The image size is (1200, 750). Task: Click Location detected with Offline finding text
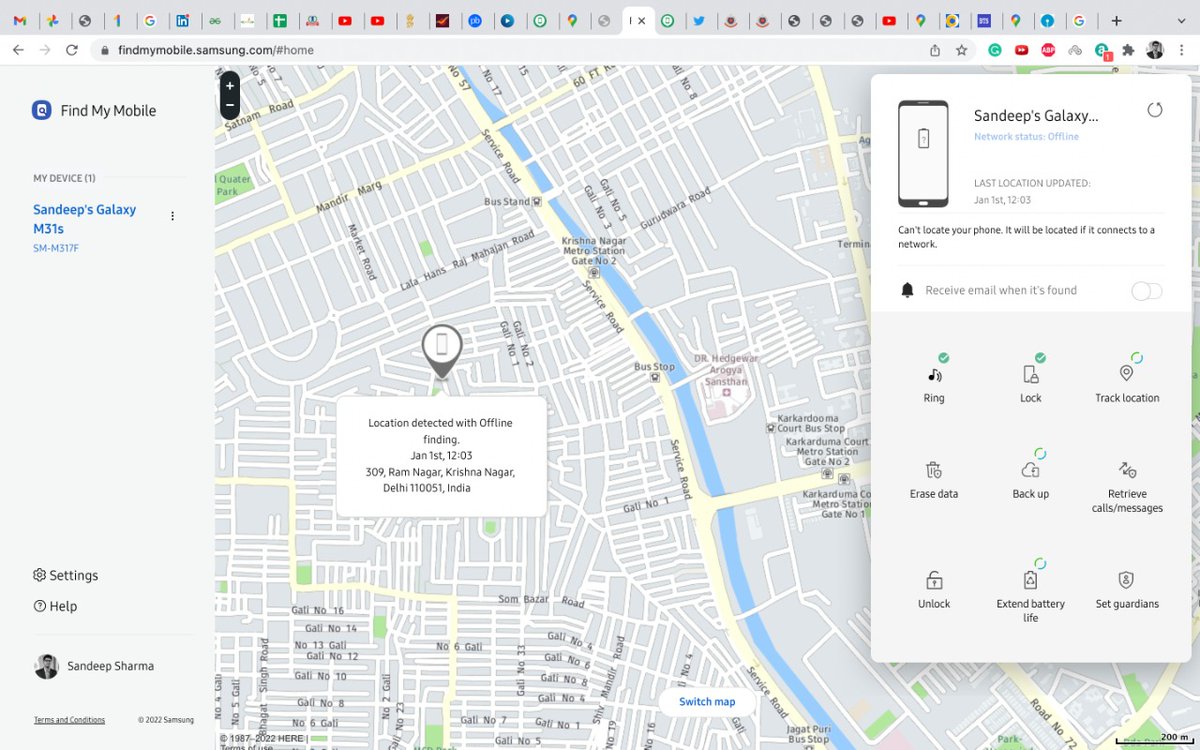coord(441,431)
